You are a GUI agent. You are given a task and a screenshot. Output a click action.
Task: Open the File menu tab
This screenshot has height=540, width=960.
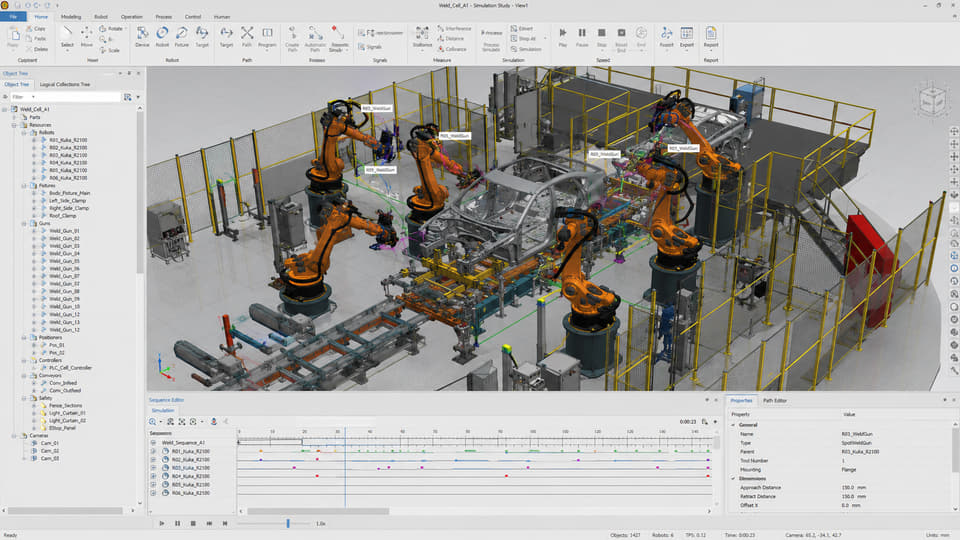pyautogui.click(x=13, y=17)
